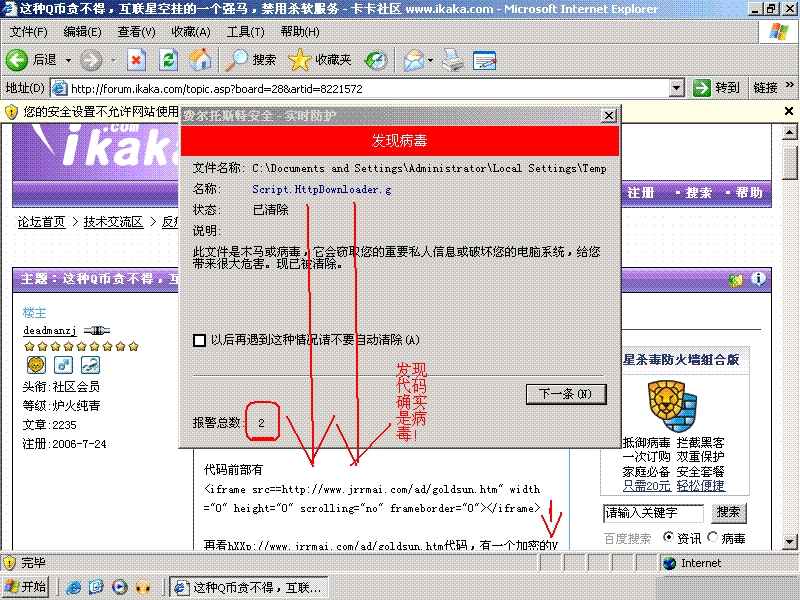The height and width of the screenshot is (600, 800).
Task: Open media player quick launch icon
Action: (119, 587)
